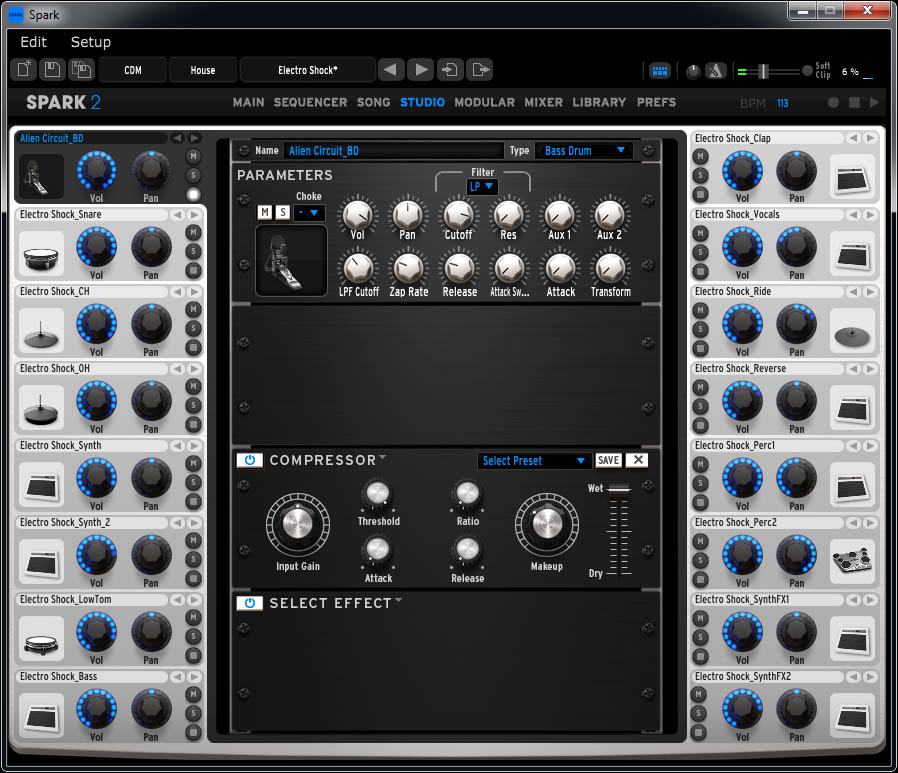Screen dimensions: 898x773
Task: Click the metronome icon in the top toolbar
Action: [x=716, y=70]
